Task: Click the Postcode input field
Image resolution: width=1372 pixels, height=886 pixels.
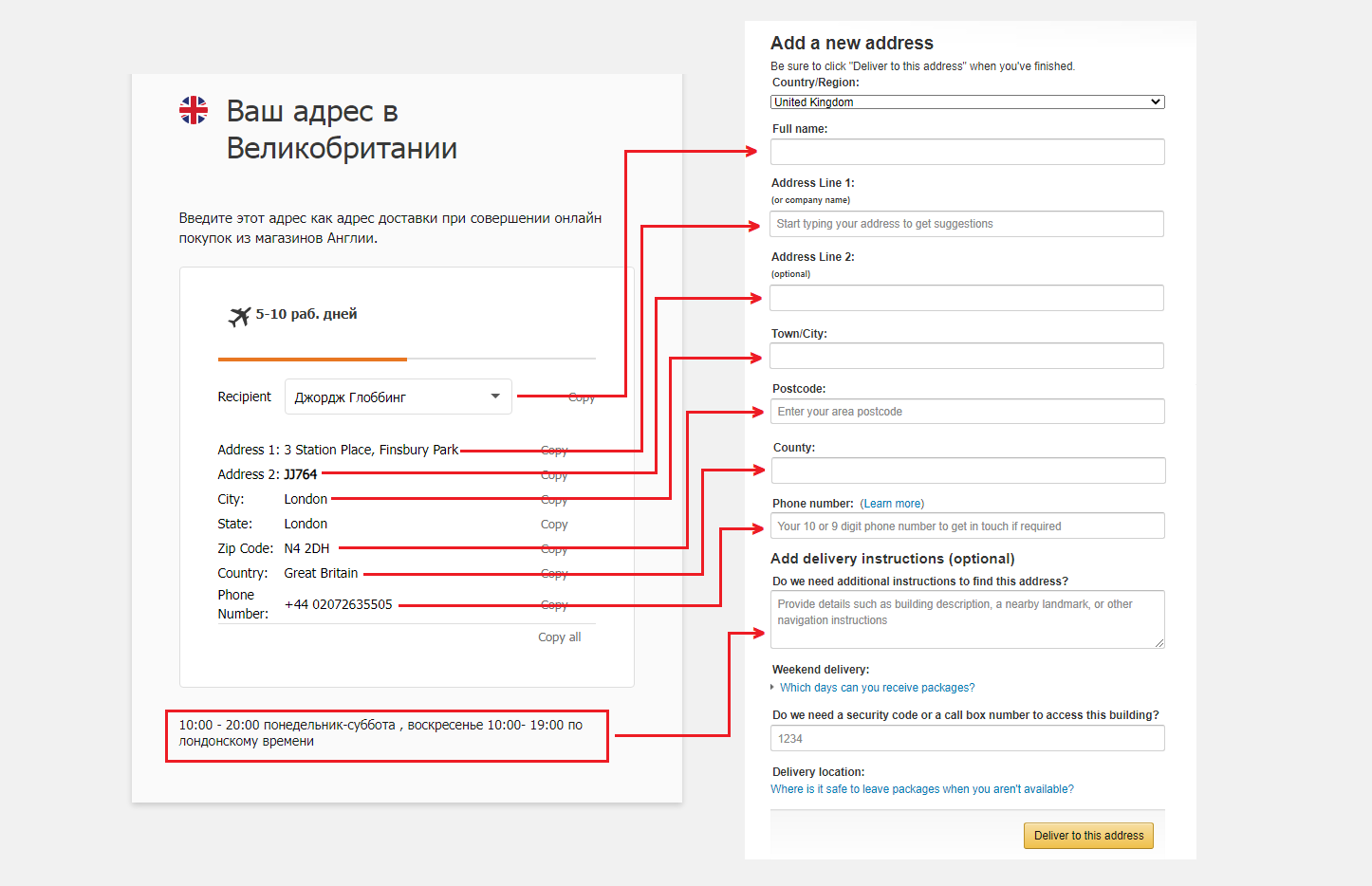Action: point(967,412)
